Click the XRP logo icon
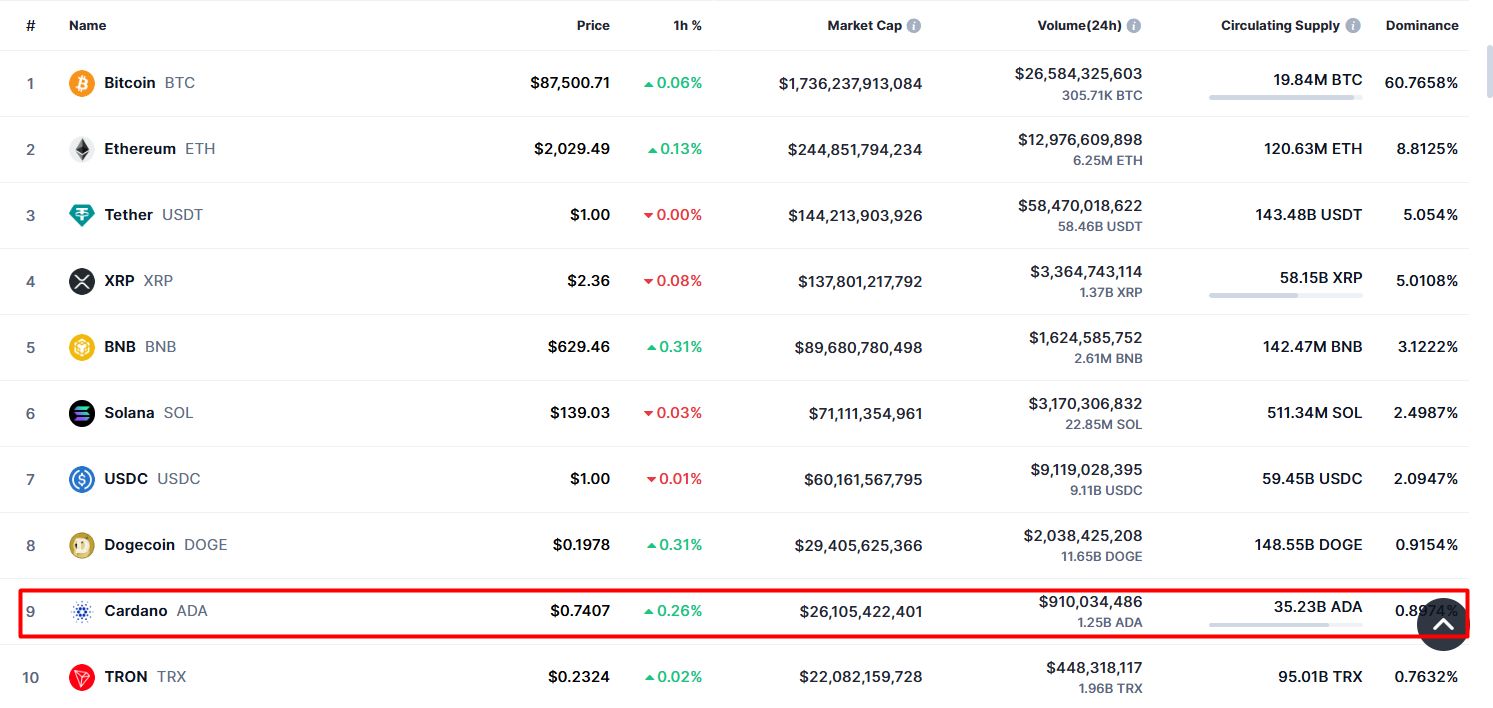 pyautogui.click(x=81, y=281)
